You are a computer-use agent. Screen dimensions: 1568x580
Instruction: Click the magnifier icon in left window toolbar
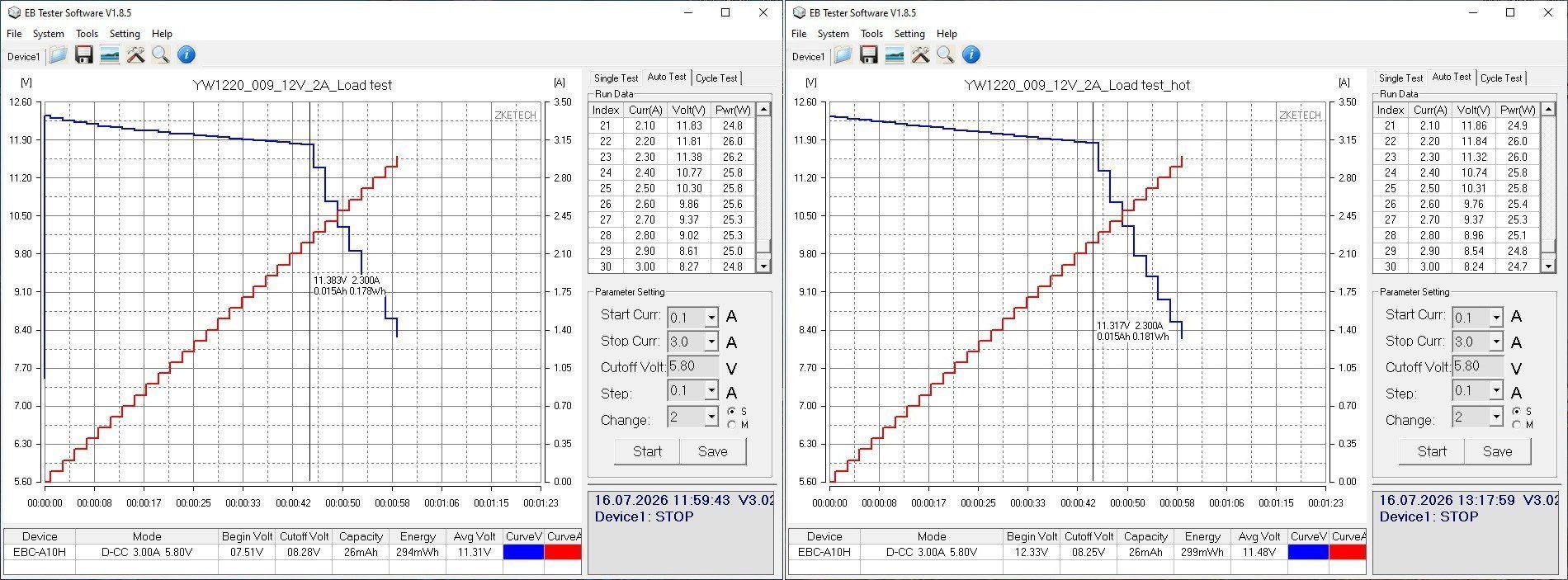point(160,55)
